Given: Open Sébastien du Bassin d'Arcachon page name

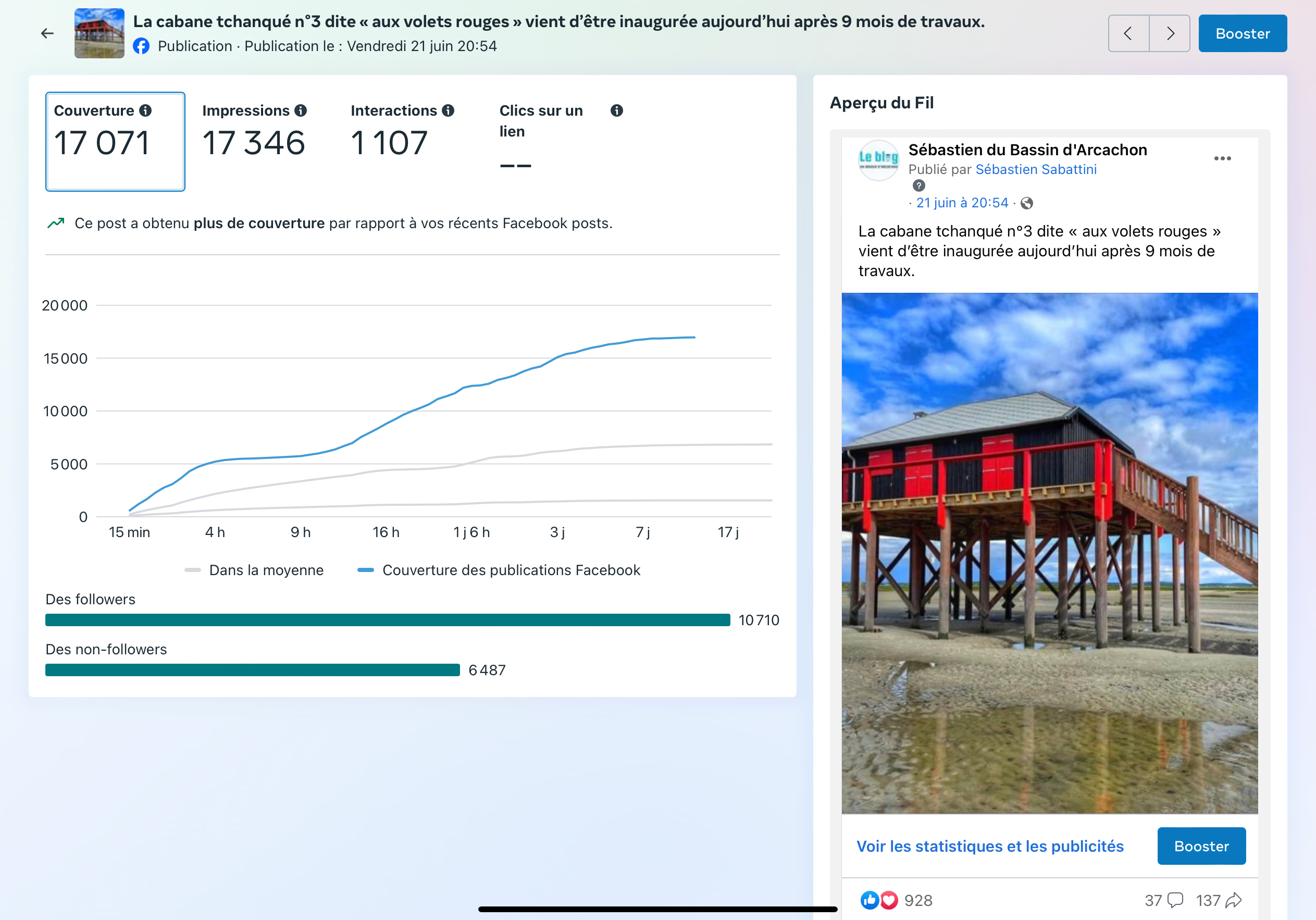Looking at the screenshot, I should pyautogui.click(x=1028, y=150).
